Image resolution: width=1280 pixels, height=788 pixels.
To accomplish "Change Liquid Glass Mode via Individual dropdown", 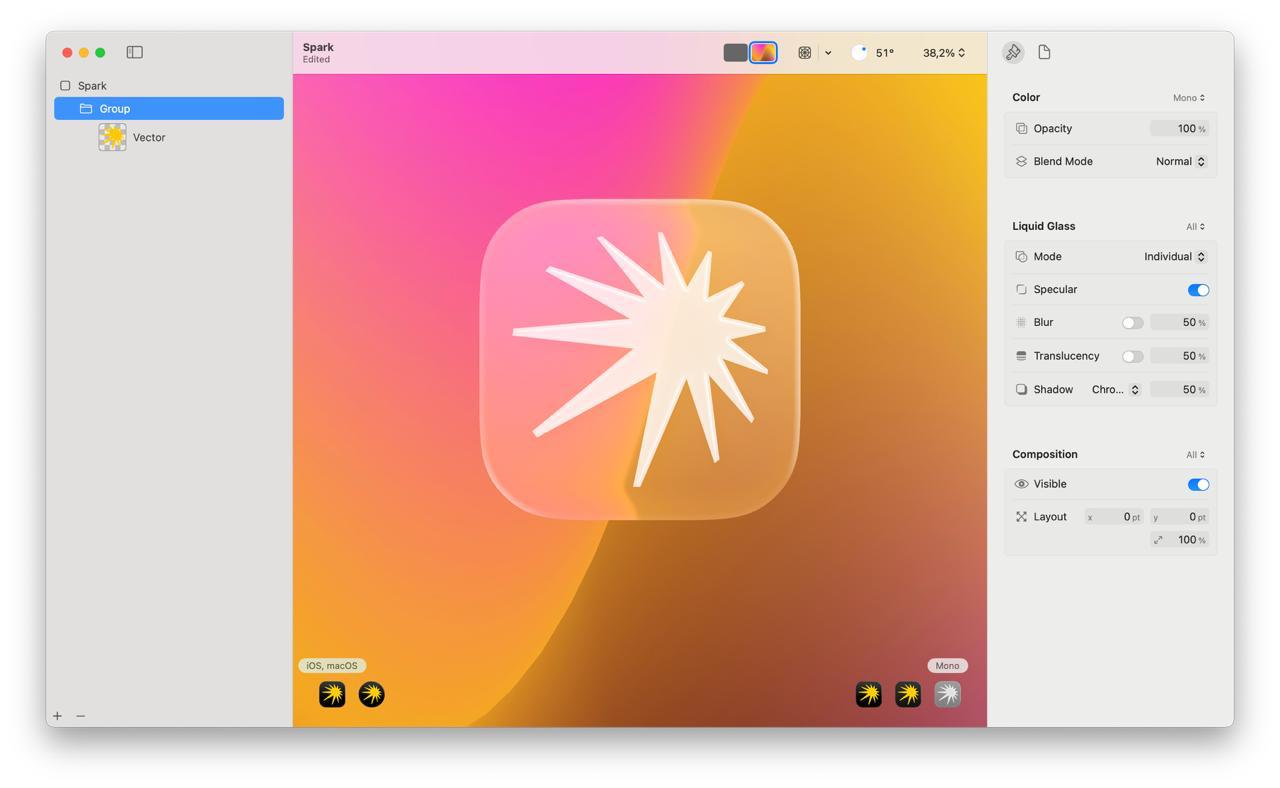I will pyautogui.click(x=1175, y=257).
